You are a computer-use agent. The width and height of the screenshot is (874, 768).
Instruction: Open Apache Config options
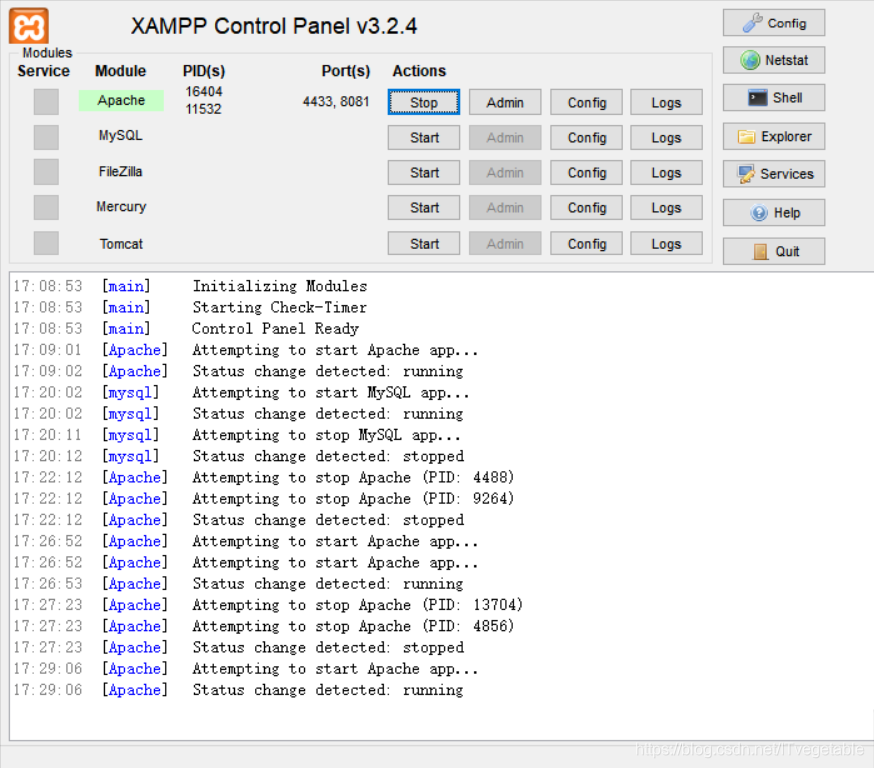[x=586, y=103]
